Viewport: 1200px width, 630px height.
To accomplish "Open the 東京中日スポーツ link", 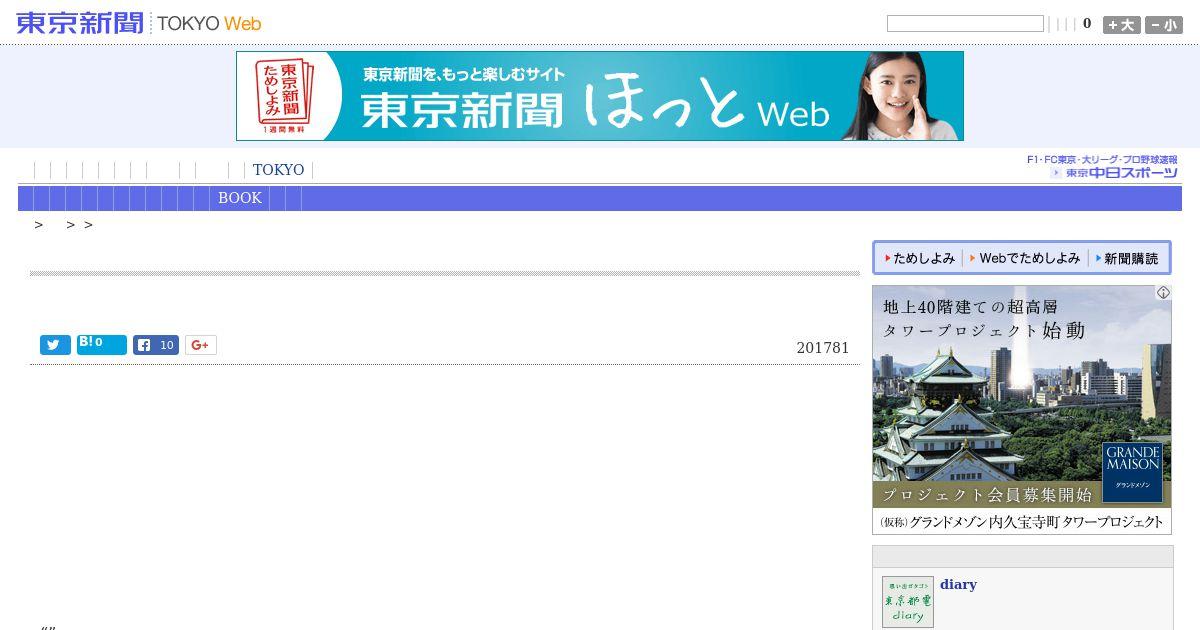I will (x=1102, y=166).
